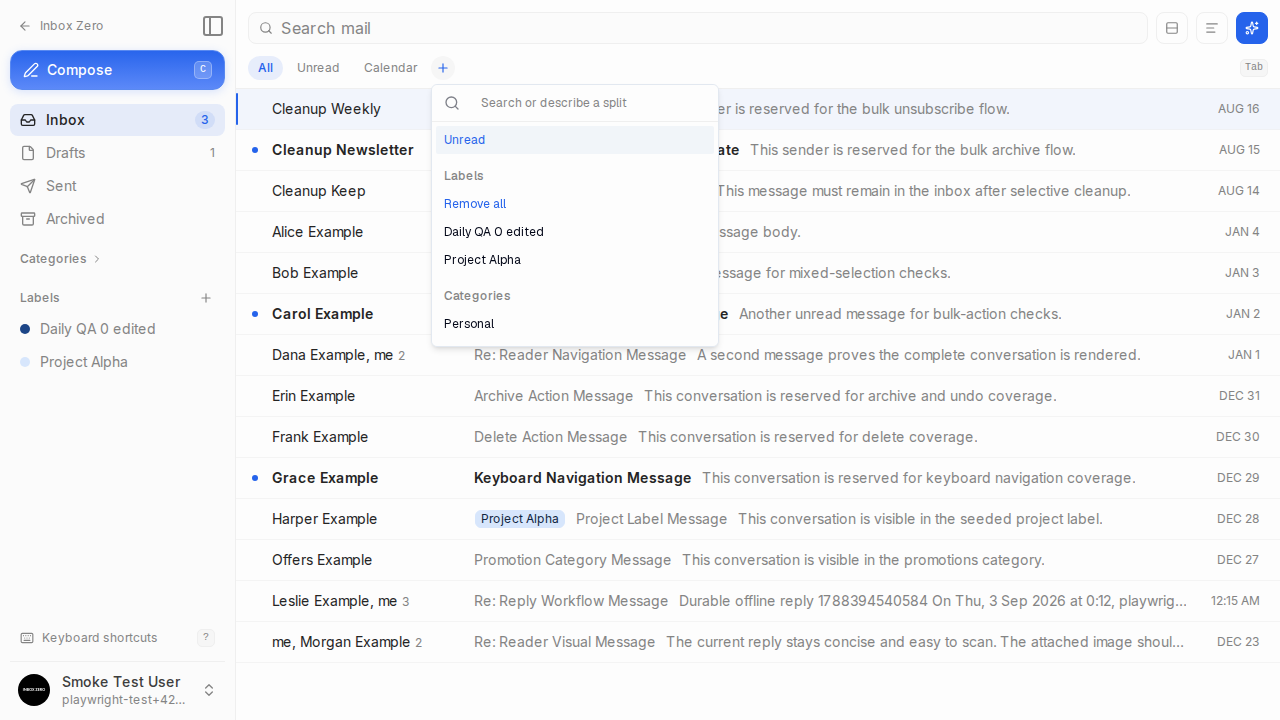The height and width of the screenshot is (720, 1280).
Task: Click the Remove all link
Action: tap(475, 204)
